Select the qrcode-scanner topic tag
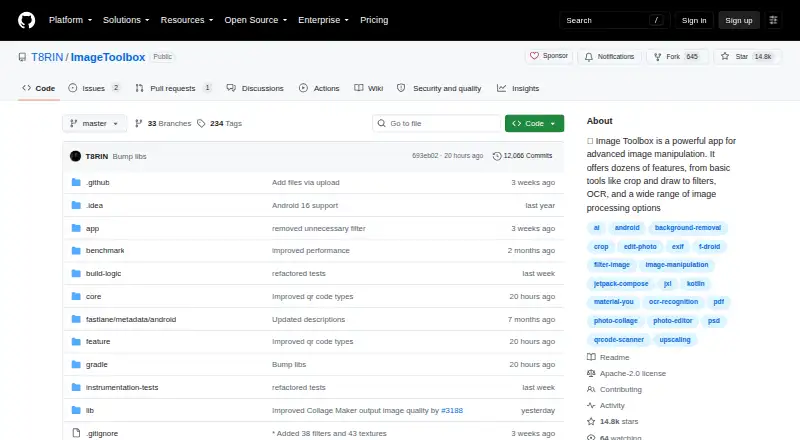This screenshot has width=800, height=440. pyautogui.click(x=619, y=339)
